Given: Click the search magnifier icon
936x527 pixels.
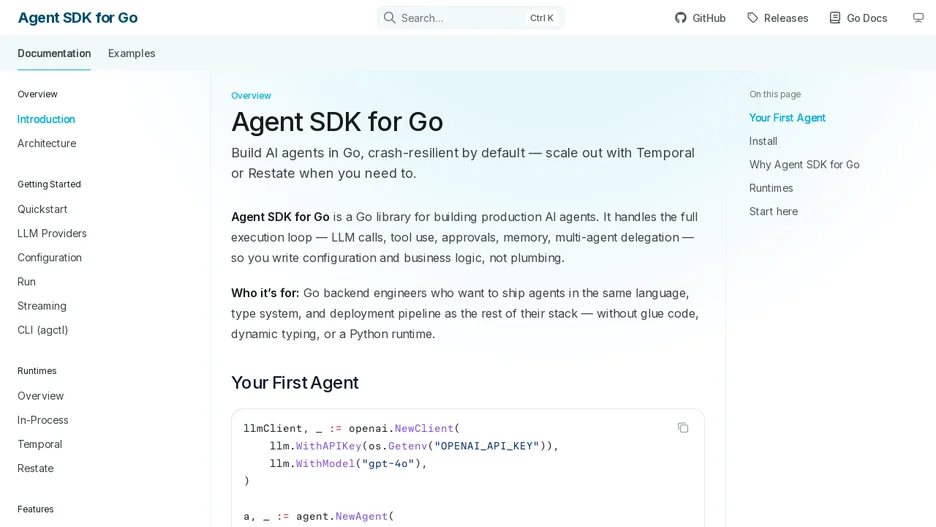Looking at the screenshot, I should click(389, 18).
